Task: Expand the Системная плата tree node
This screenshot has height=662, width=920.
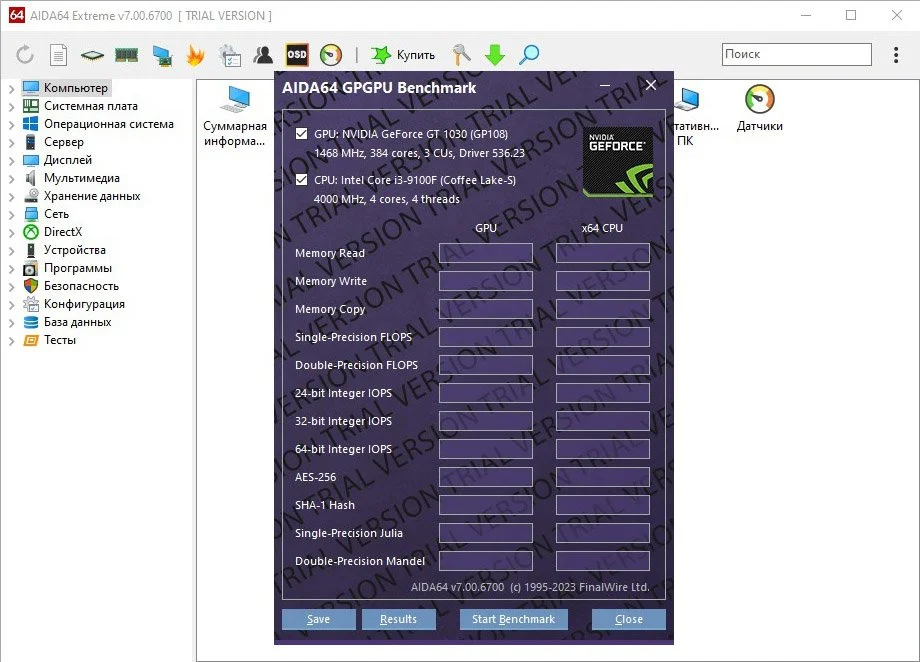Action: pyautogui.click(x=11, y=107)
